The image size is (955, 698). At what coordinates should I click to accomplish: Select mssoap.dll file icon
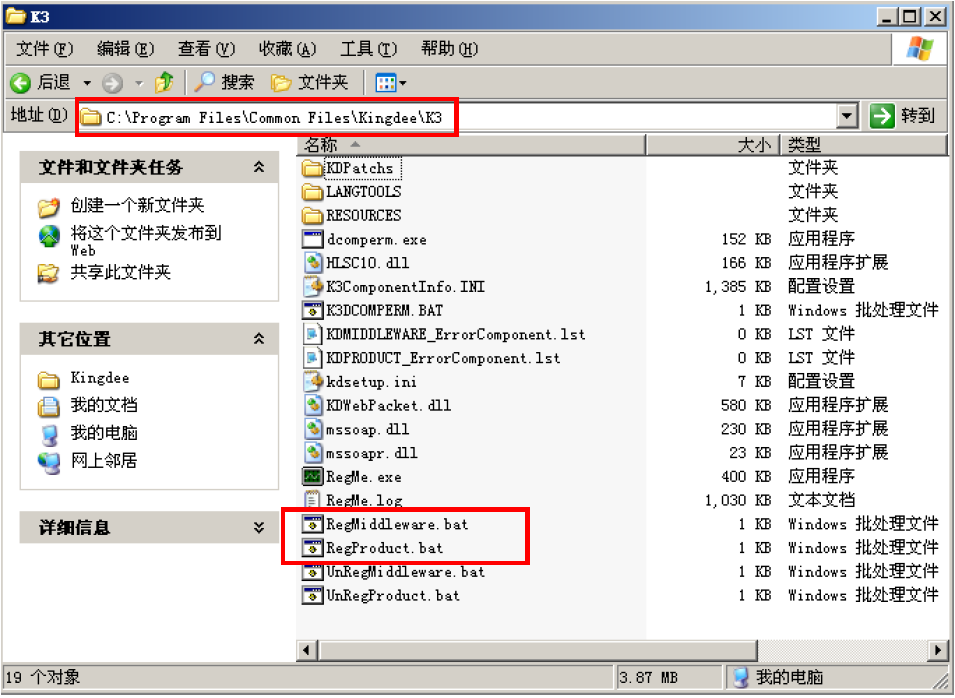tap(312, 429)
